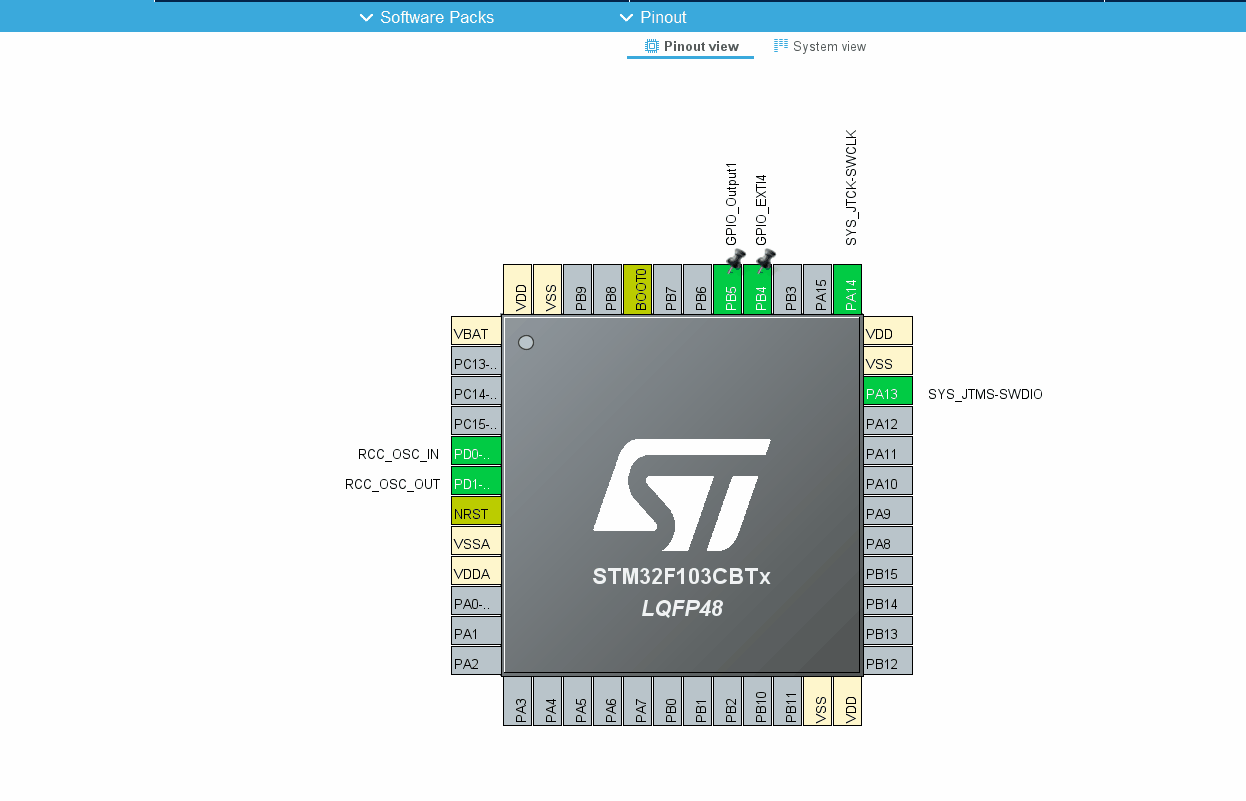Click the RCC_OSC_IN signal label
The width and height of the screenshot is (1246, 801).
click(398, 454)
